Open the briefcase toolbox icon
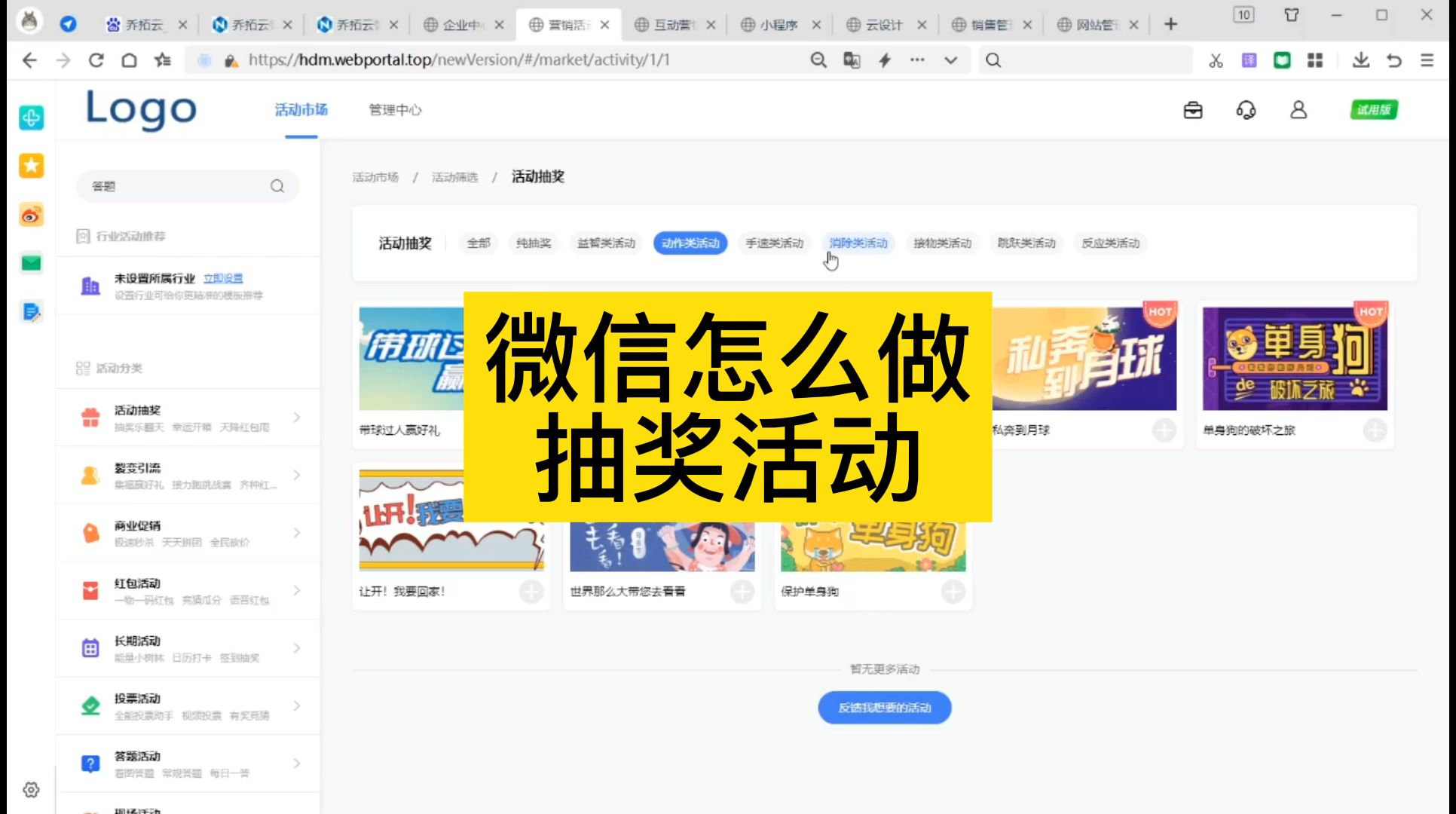The height and width of the screenshot is (814, 1456). coord(1193,111)
